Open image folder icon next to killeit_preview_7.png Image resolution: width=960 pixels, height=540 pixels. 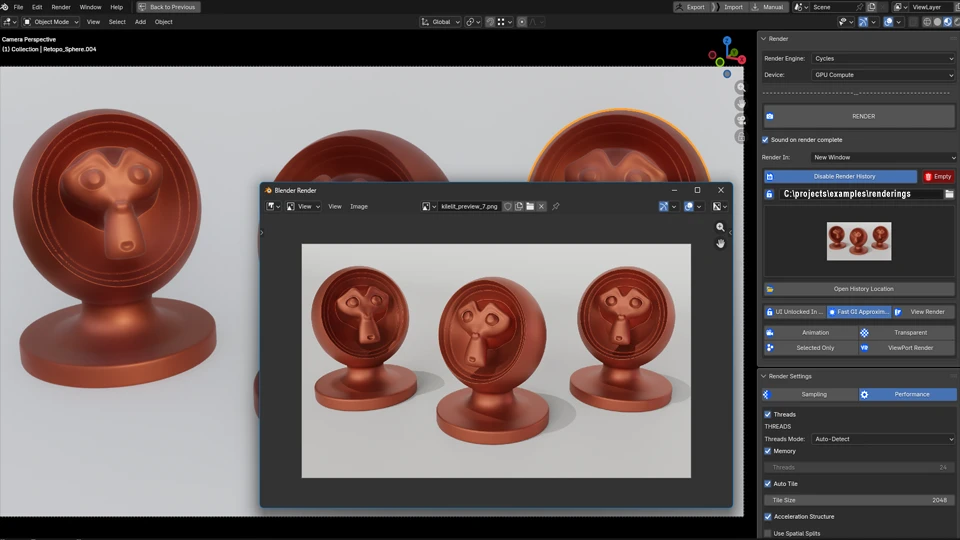[530, 206]
